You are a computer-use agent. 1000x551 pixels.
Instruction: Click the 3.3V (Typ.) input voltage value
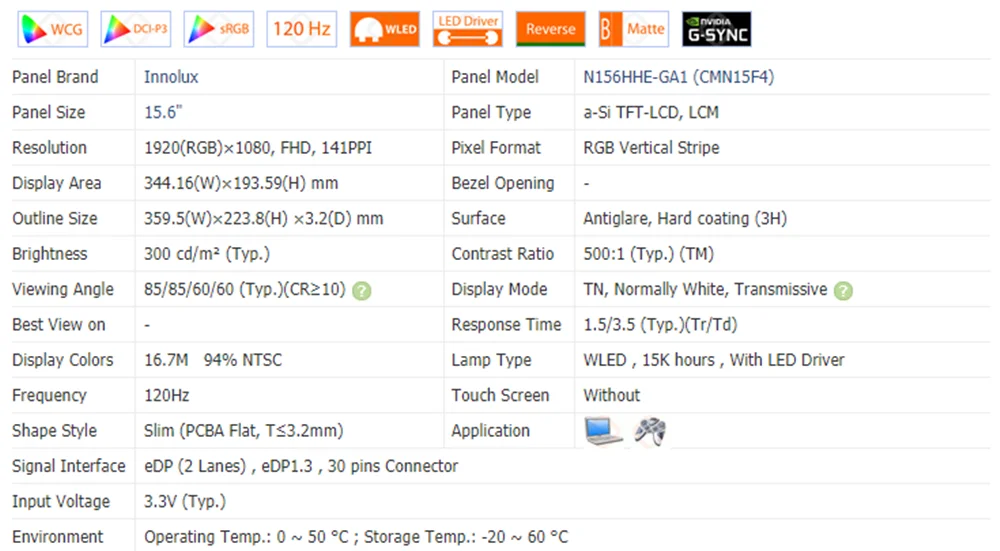pos(185,502)
